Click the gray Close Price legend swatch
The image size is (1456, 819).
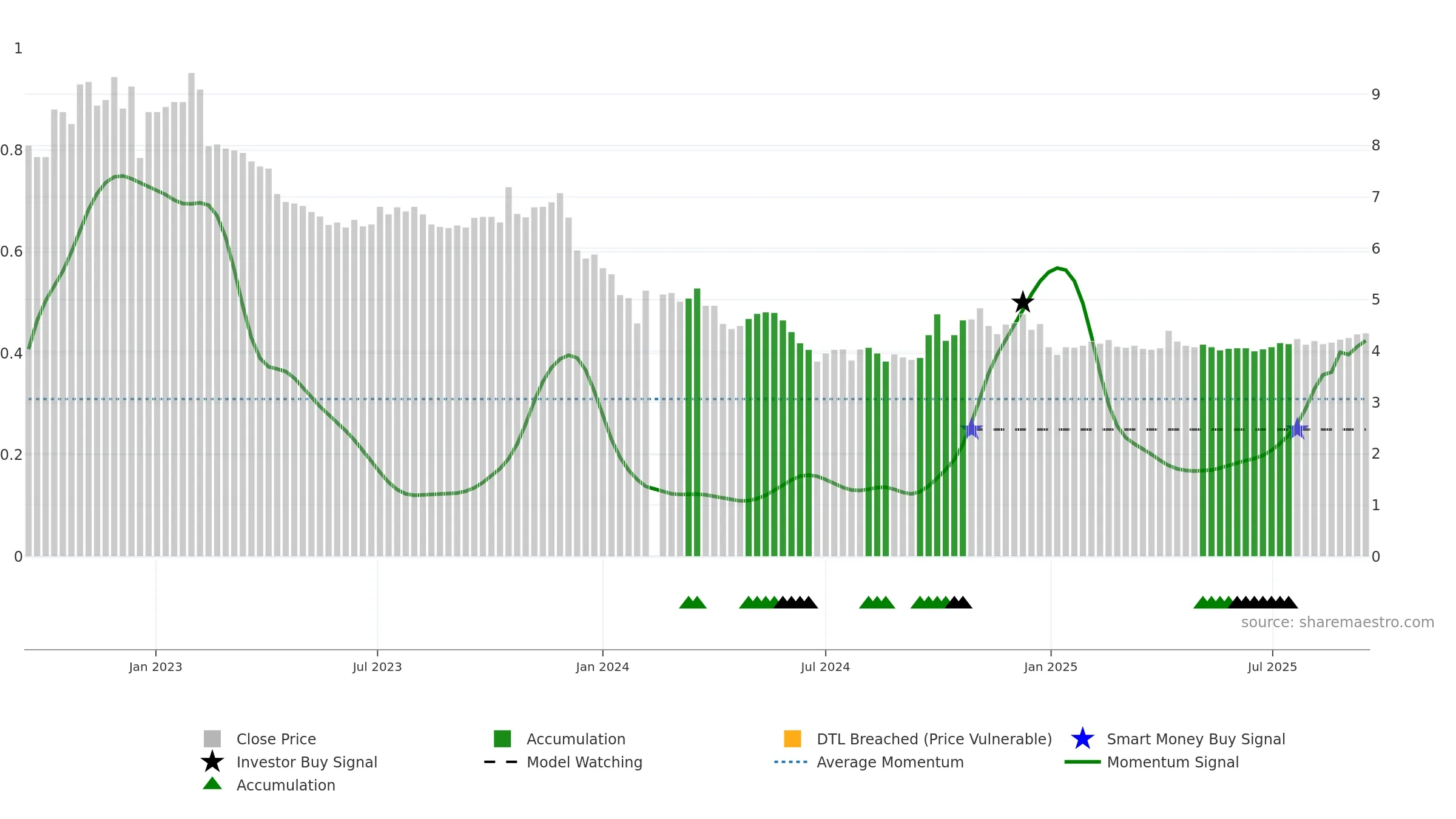tap(212, 739)
